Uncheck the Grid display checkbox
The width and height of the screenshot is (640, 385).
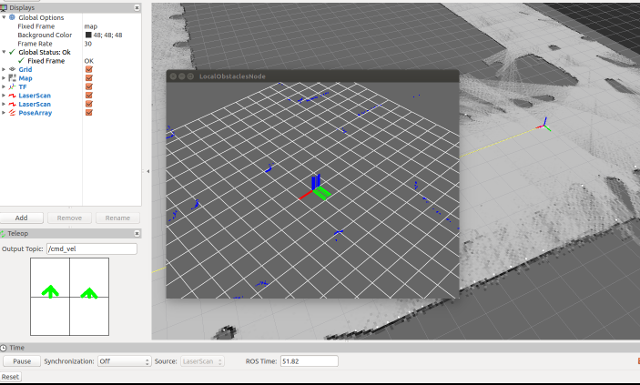point(89,69)
